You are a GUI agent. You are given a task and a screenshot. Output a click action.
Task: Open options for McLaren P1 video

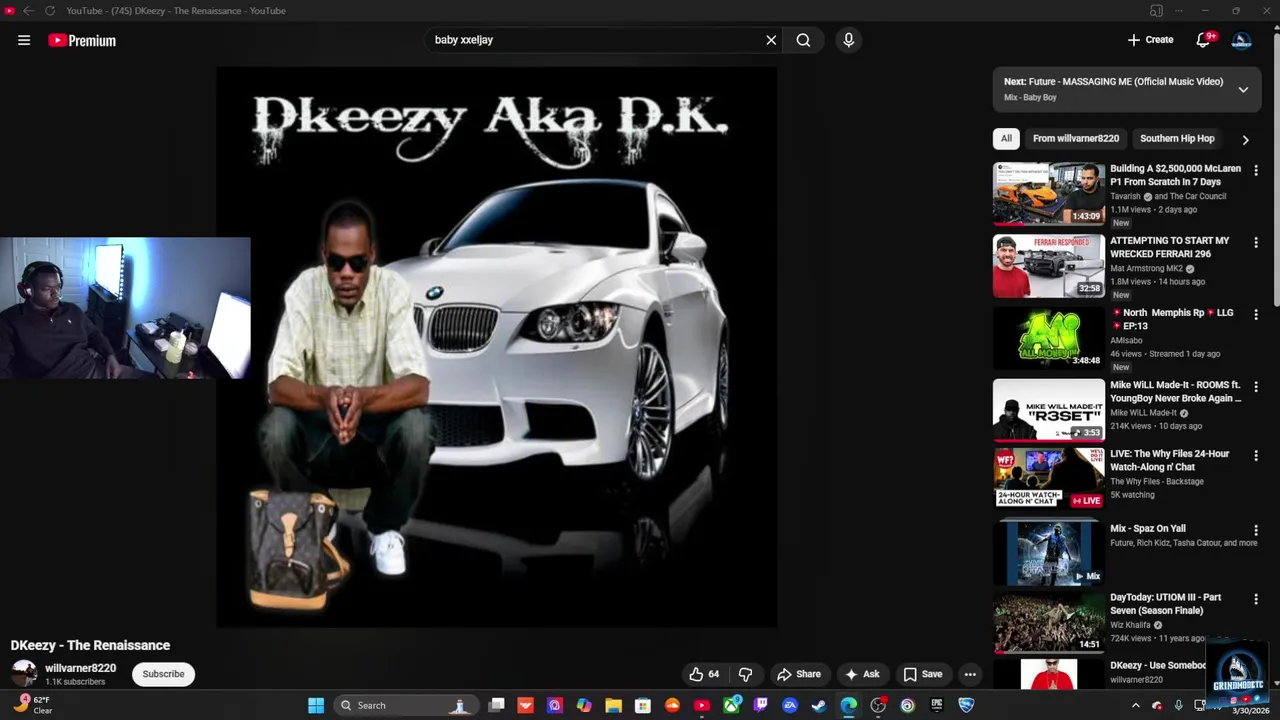1256,170
